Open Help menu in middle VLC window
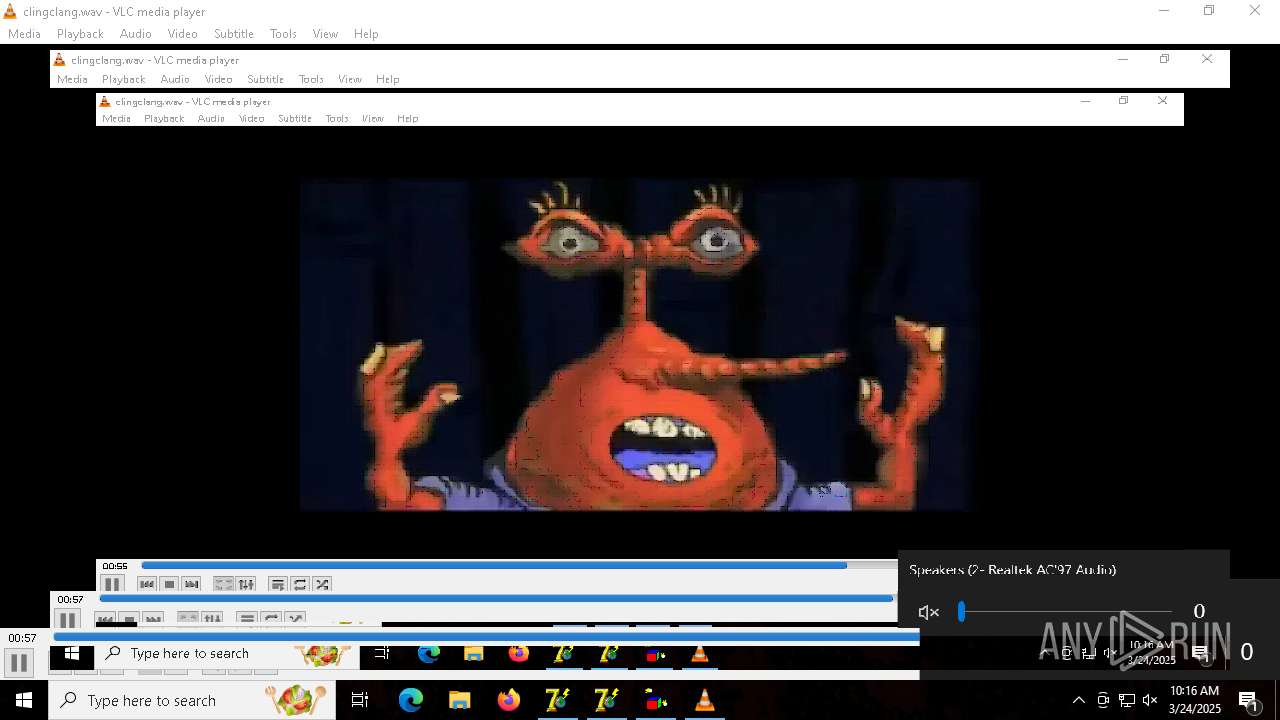 [x=388, y=79]
